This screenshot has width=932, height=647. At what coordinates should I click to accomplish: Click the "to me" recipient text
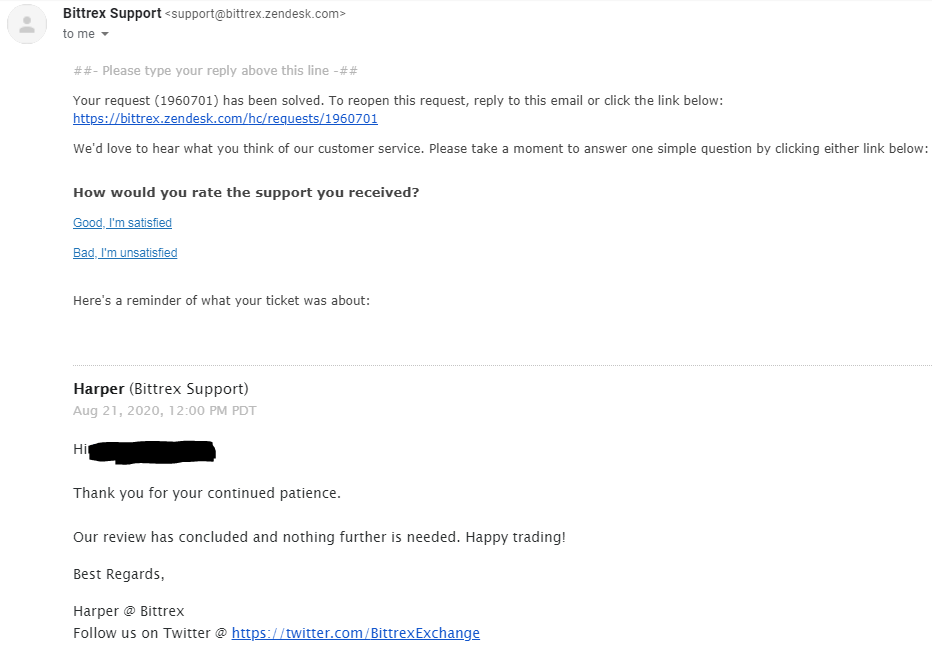[x=78, y=34]
